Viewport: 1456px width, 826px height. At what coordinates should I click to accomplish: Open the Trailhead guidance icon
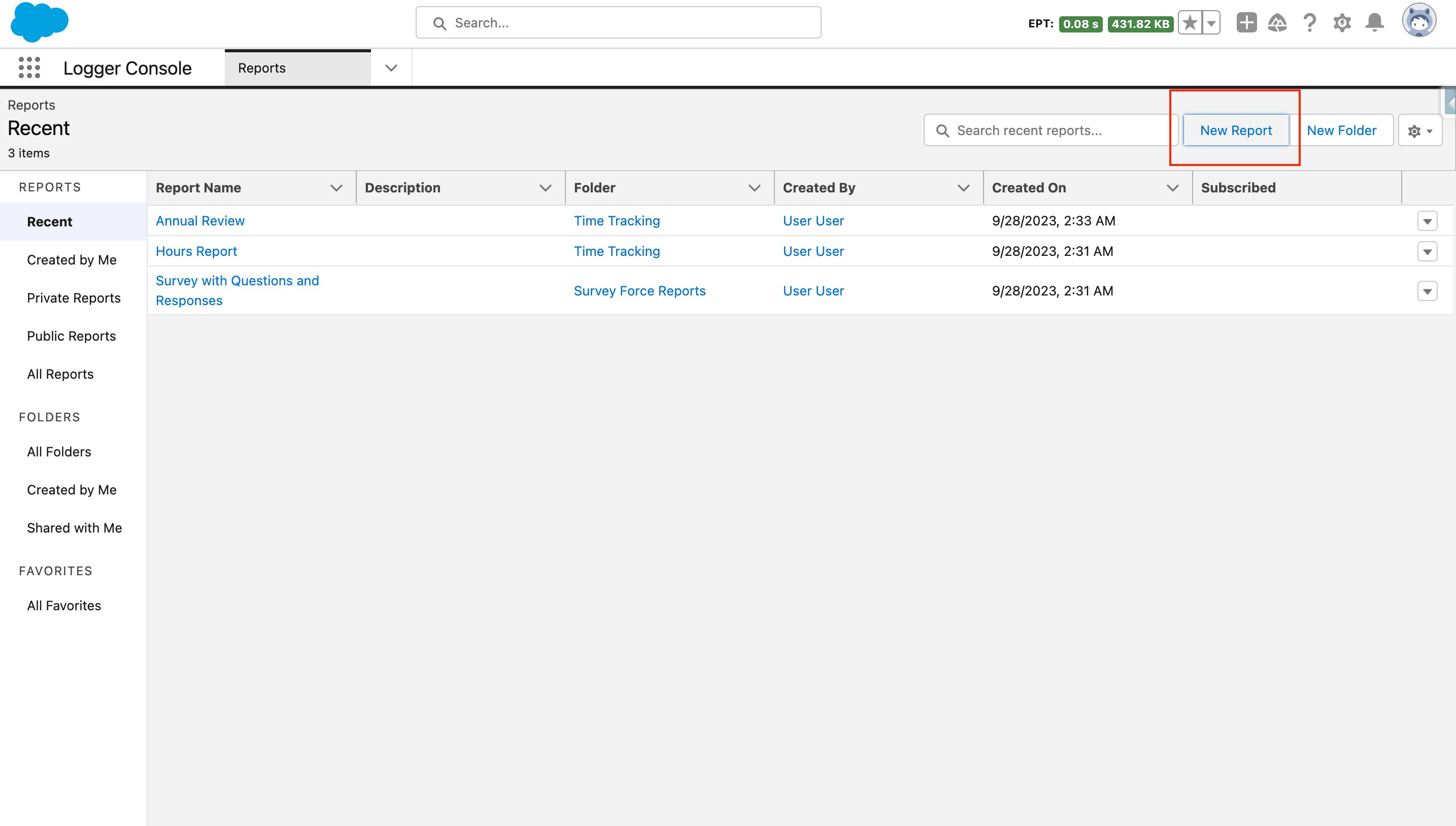[1277, 23]
